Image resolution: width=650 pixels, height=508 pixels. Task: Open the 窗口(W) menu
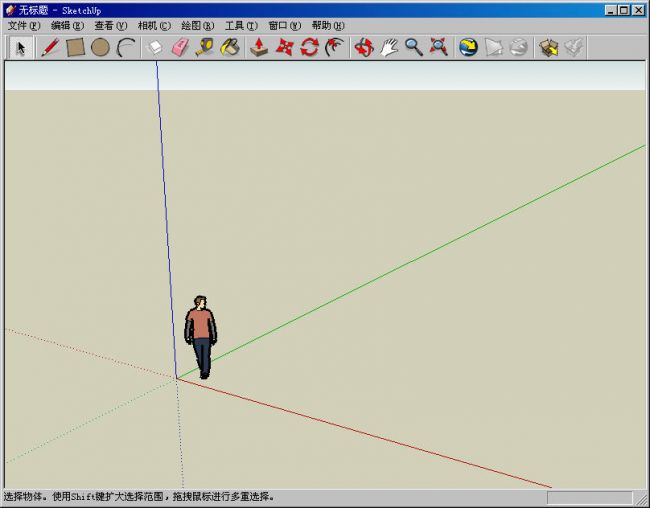coord(285,26)
